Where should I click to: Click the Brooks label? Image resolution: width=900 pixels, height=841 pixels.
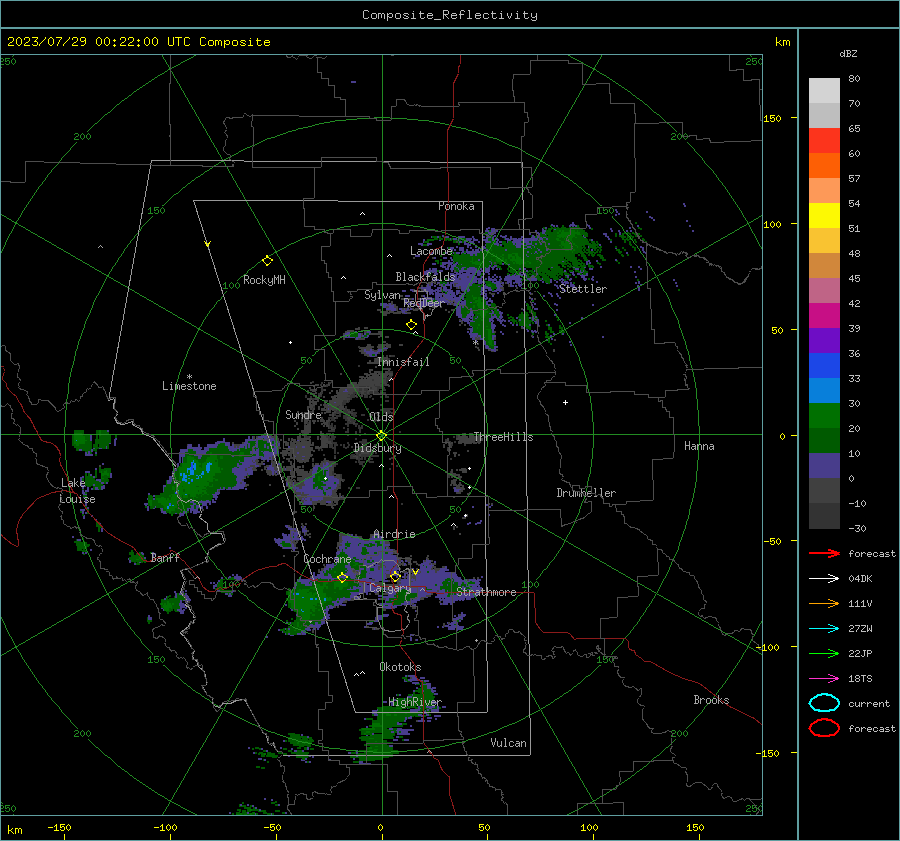pos(711,700)
